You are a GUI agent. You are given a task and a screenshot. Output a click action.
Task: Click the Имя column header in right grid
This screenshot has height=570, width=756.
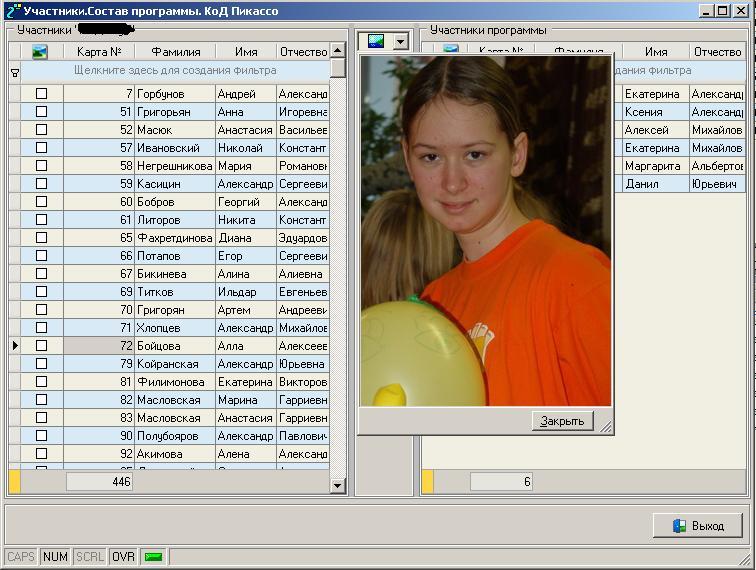pos(656,51)
